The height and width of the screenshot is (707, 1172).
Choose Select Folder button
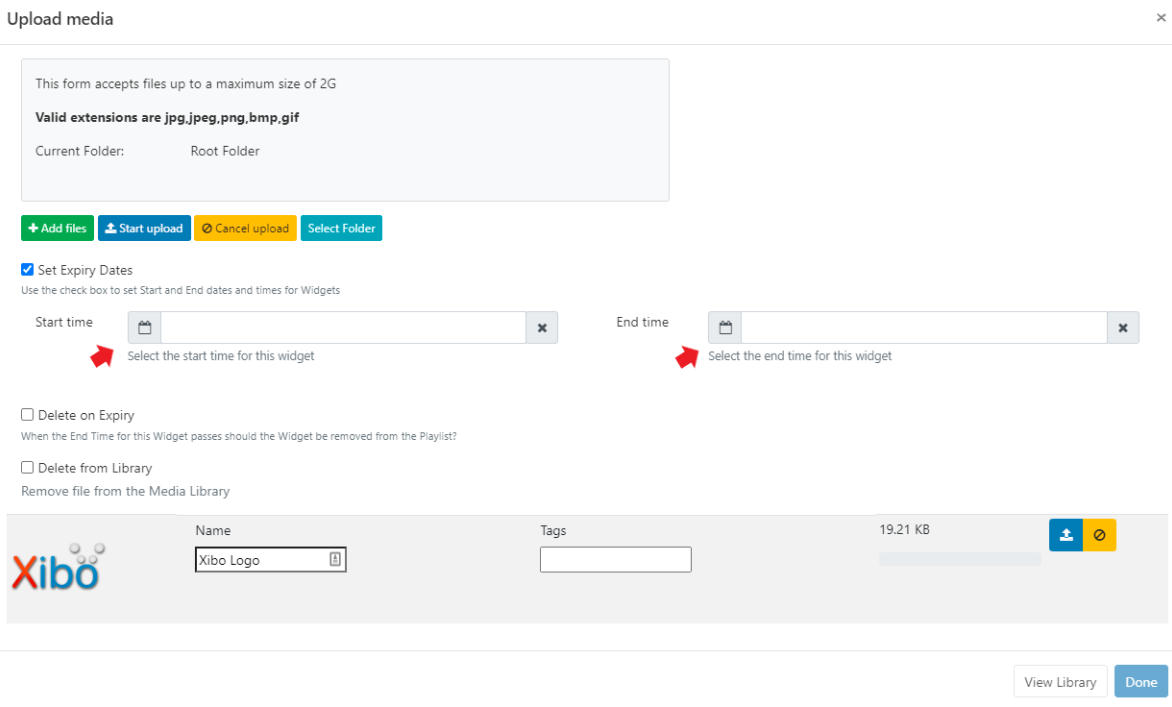click(341, 229)
